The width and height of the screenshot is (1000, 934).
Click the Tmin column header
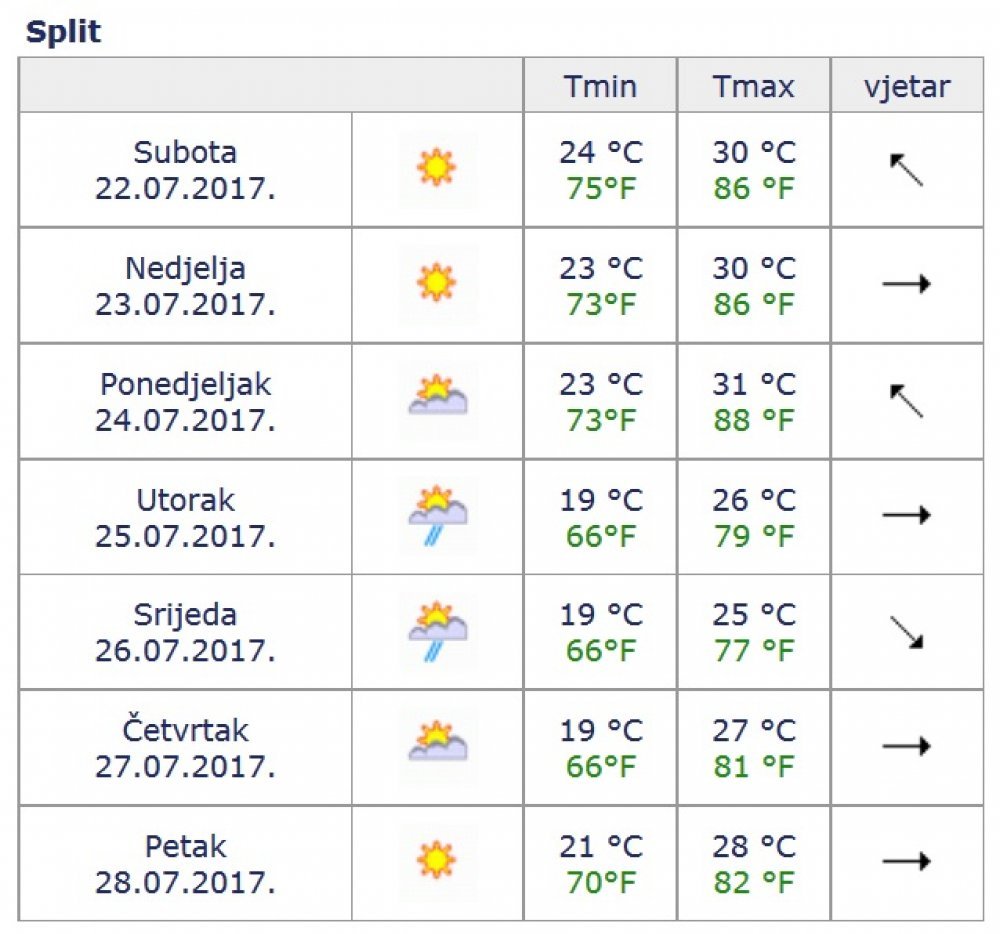point(600,85)
